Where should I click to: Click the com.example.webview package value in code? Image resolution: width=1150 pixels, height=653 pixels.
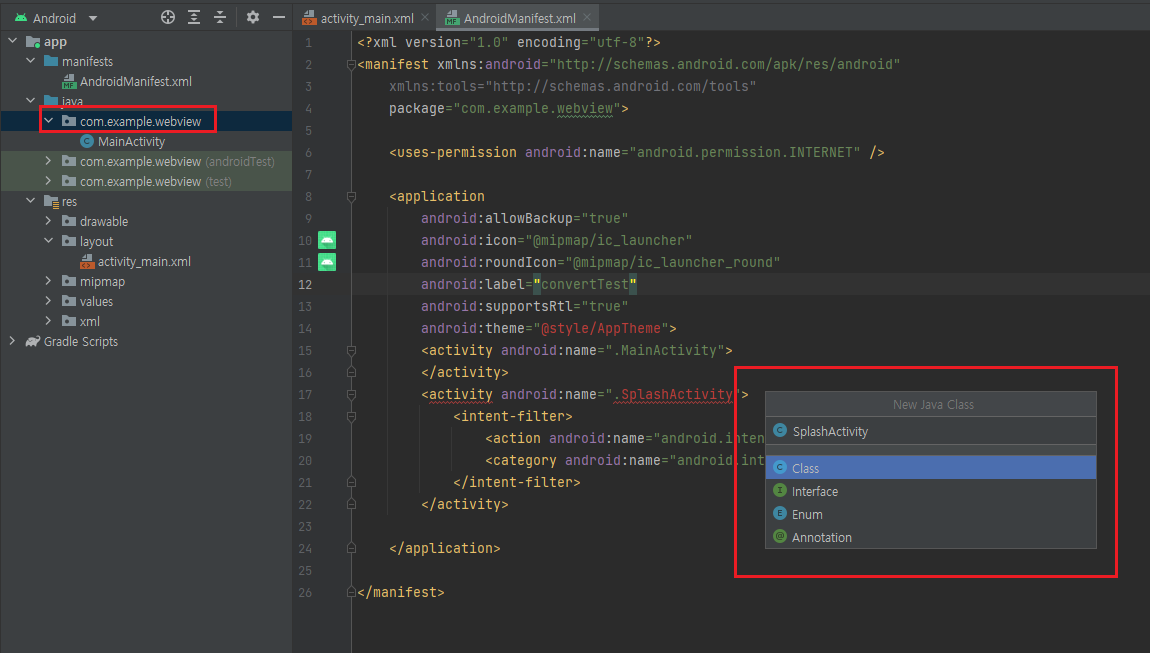[x=537, y=108]
